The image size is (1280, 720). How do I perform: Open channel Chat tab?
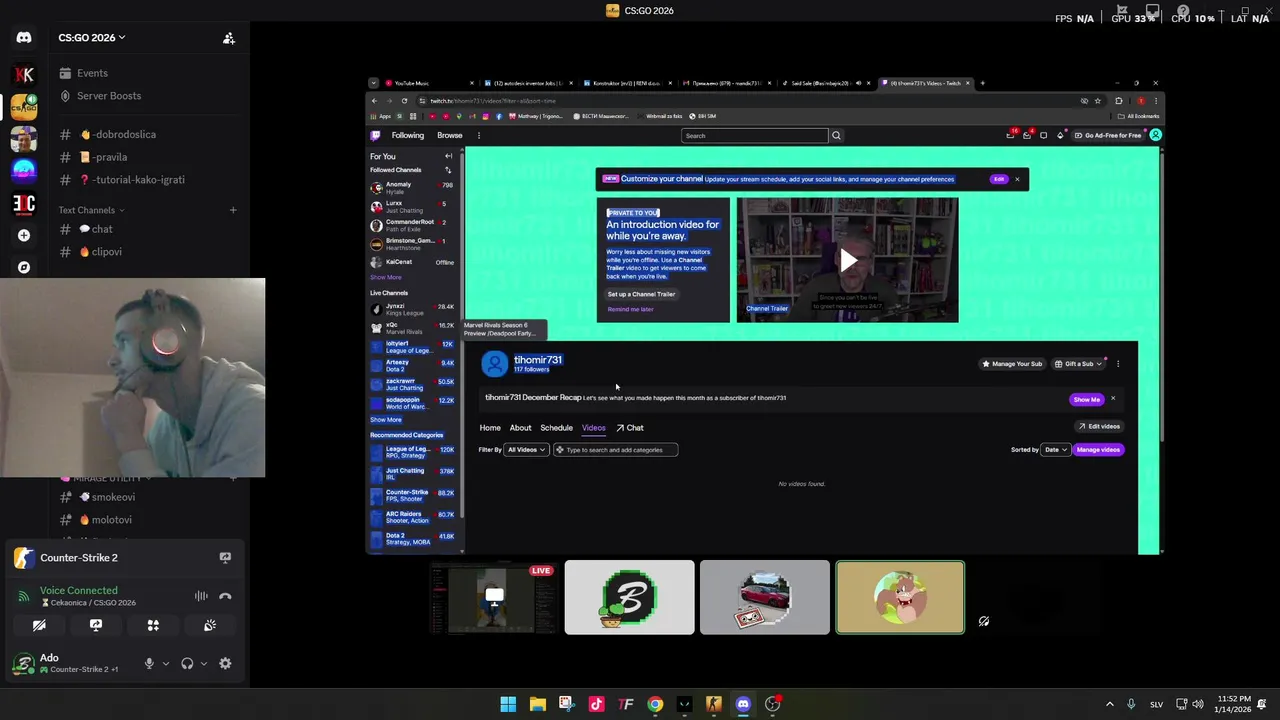(630, 428)
